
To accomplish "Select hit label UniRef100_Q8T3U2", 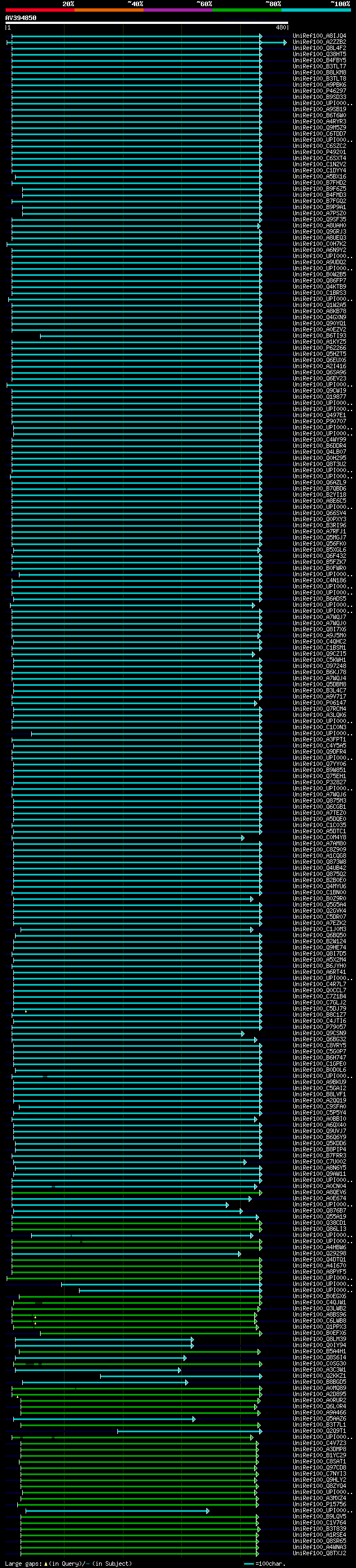I will [319, 464].
